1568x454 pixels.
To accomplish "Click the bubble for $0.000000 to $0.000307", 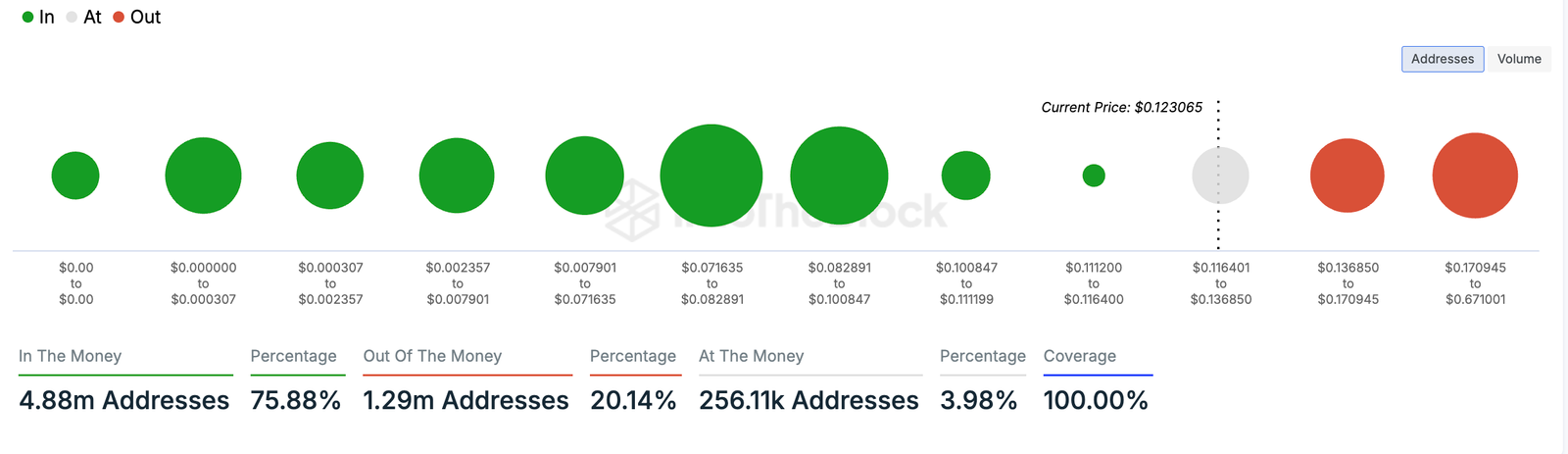I will [203, 176].
